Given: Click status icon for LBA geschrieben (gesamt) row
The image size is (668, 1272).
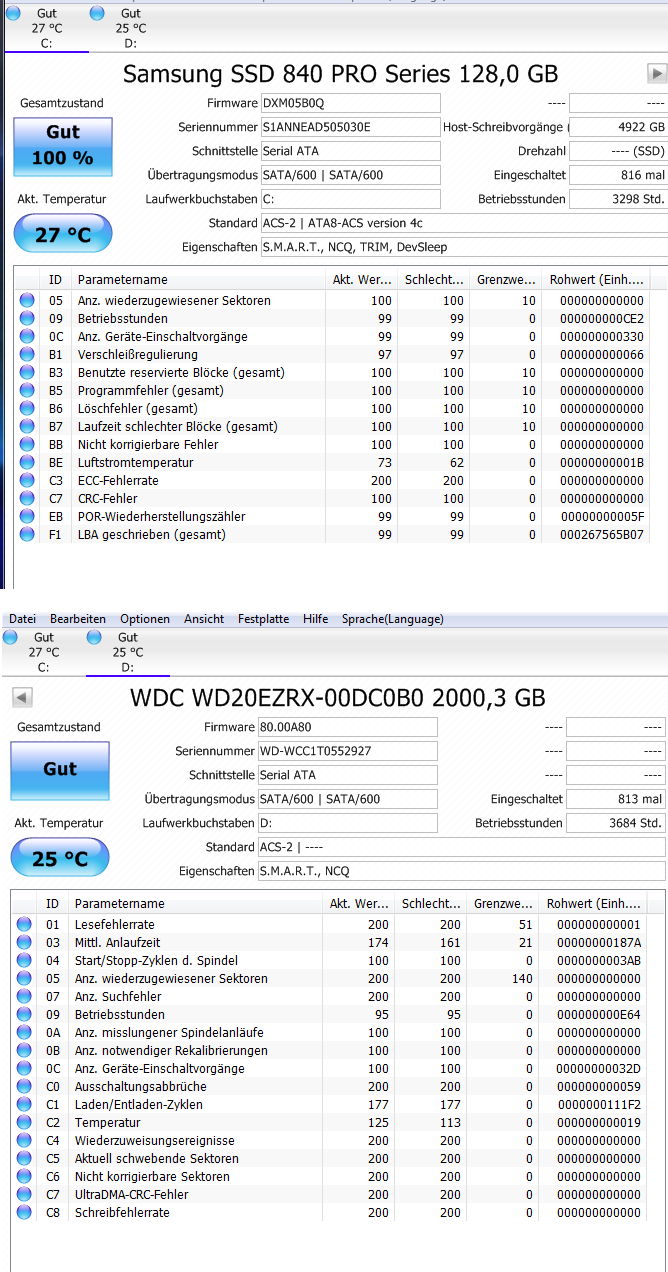Looking at the screenshot, I should [x=27, y=534].
